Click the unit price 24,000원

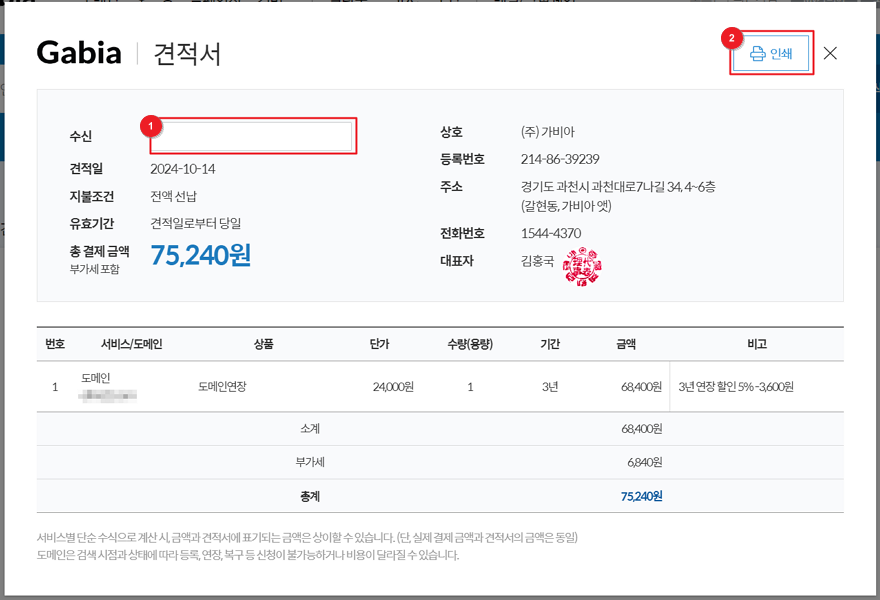click(393, 387)
